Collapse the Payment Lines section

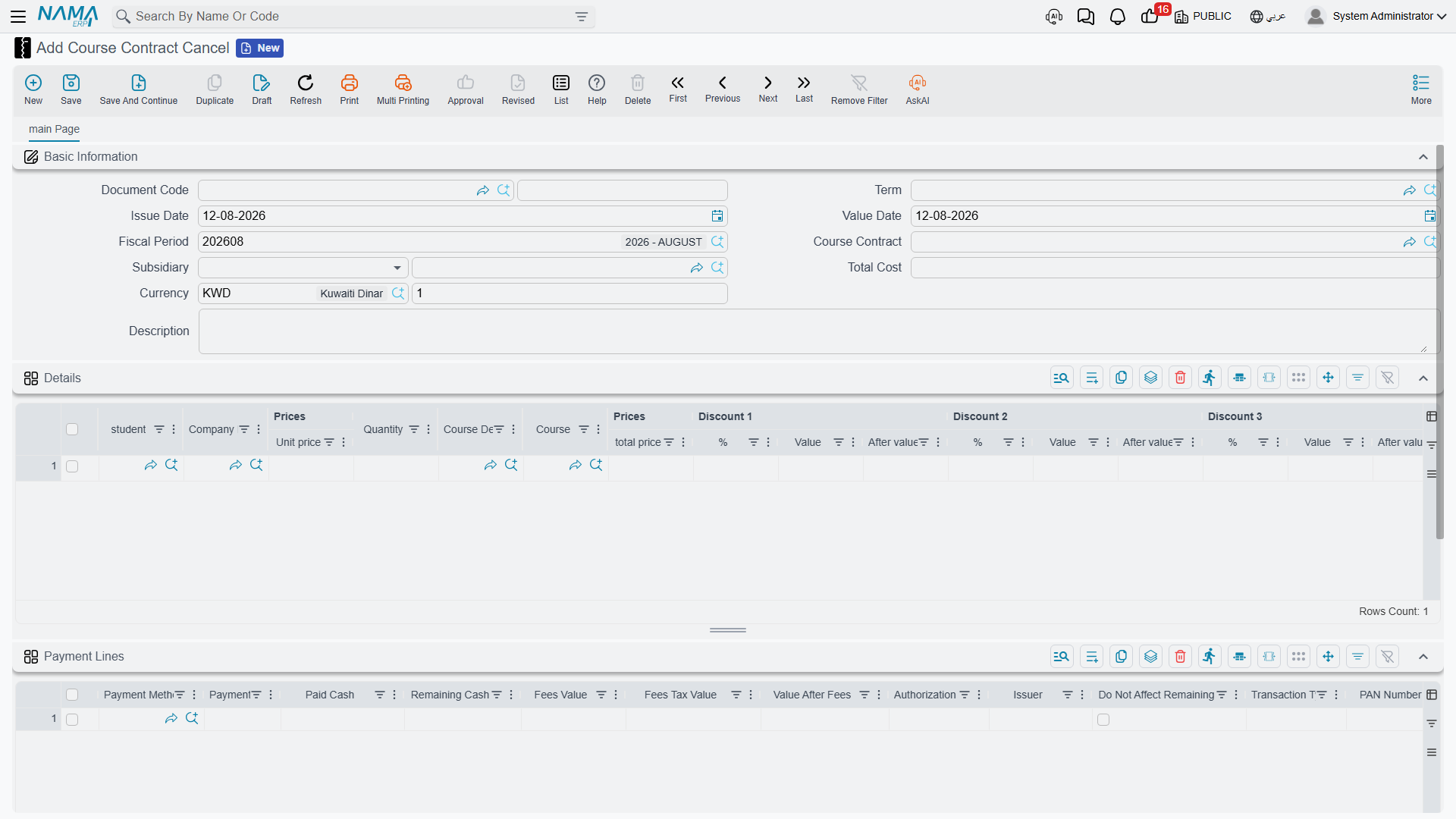pos(1423,657)
